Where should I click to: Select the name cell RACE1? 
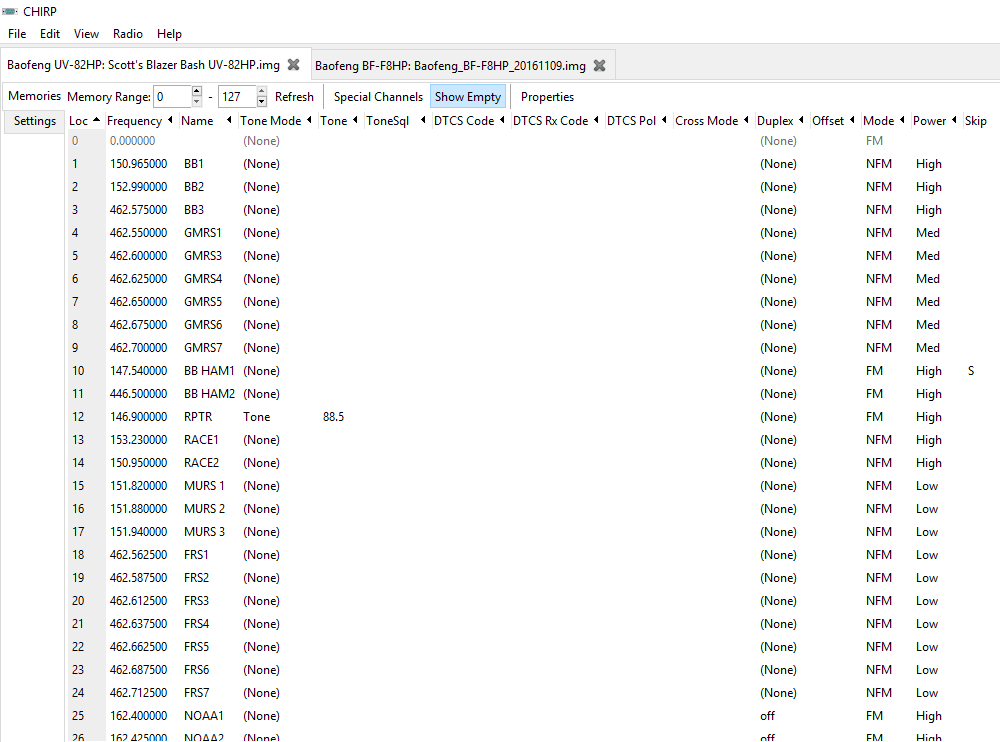[202, 440]
